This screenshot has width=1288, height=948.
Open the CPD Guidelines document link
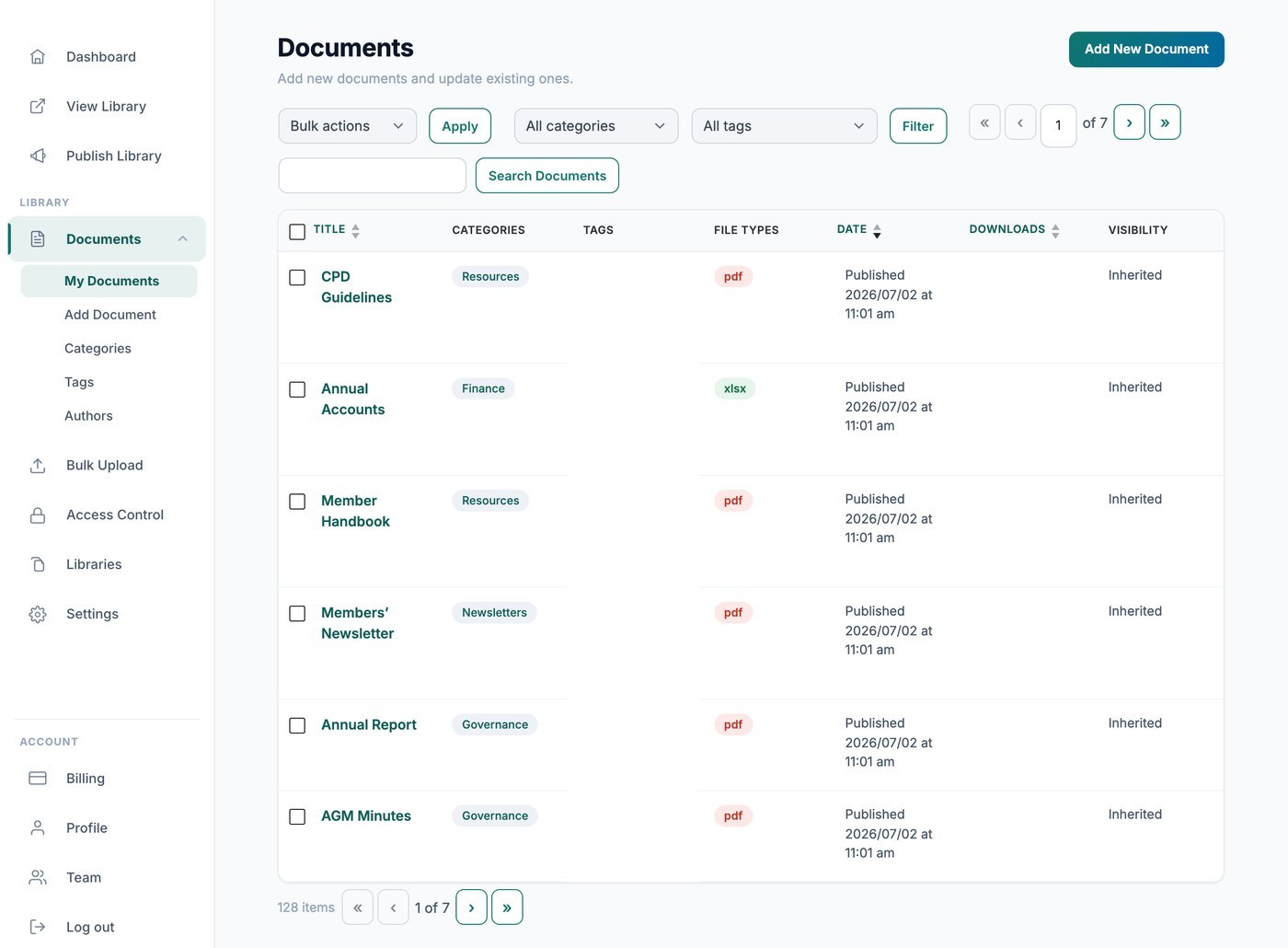[356, 287]
